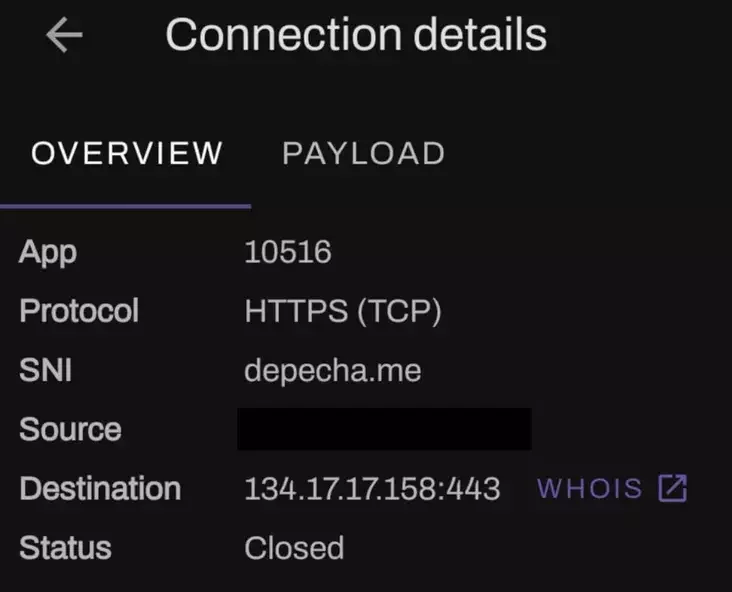Switch to the PAYLOAD tab
The image size is (732, 592).
coord(363,153)
